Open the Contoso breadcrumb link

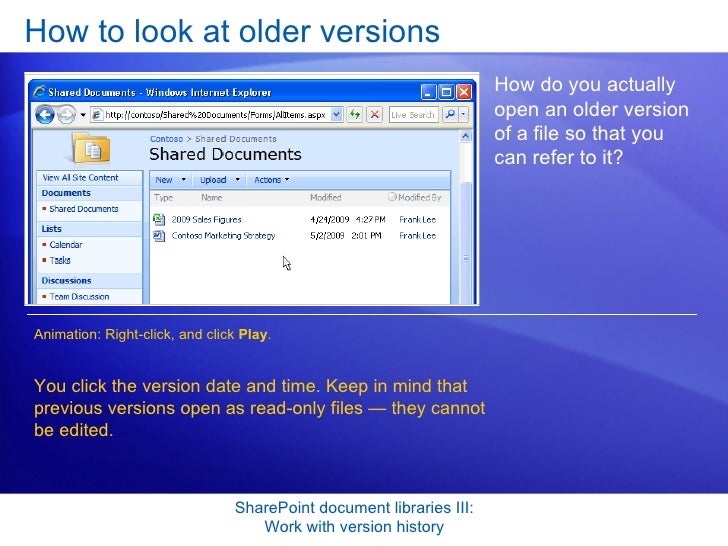tap(166, 139)
